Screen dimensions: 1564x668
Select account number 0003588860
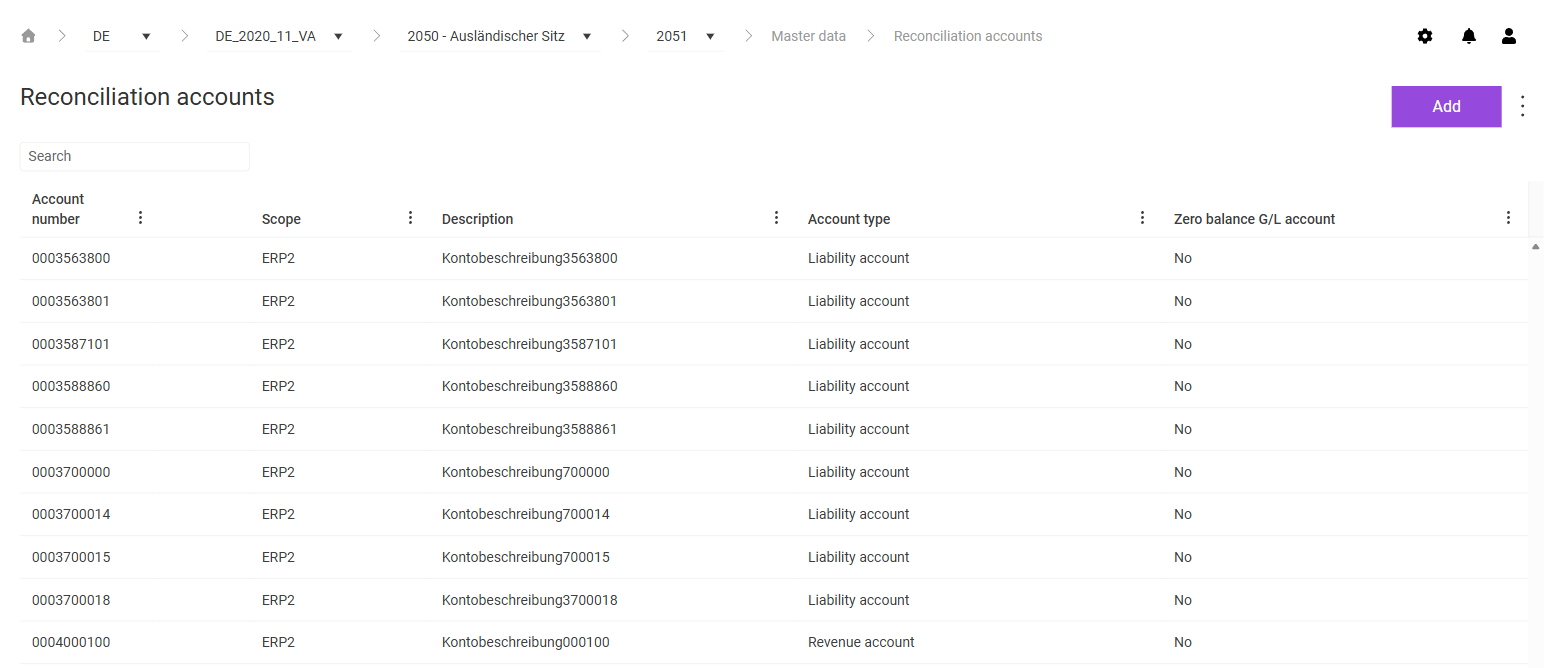(71, 386)
